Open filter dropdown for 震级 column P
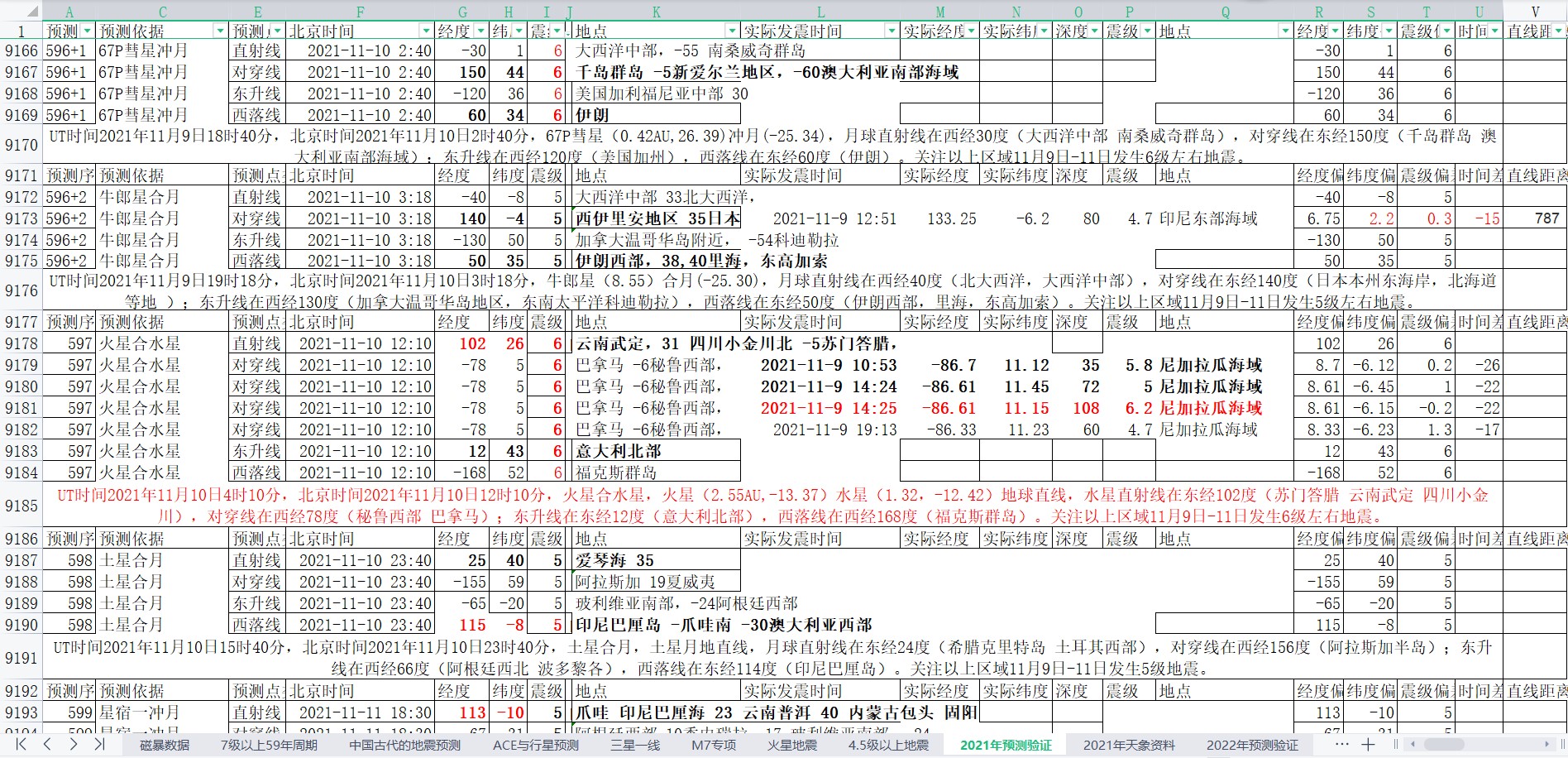Viewport: 1568px width, 758px height. [1146, 31]
